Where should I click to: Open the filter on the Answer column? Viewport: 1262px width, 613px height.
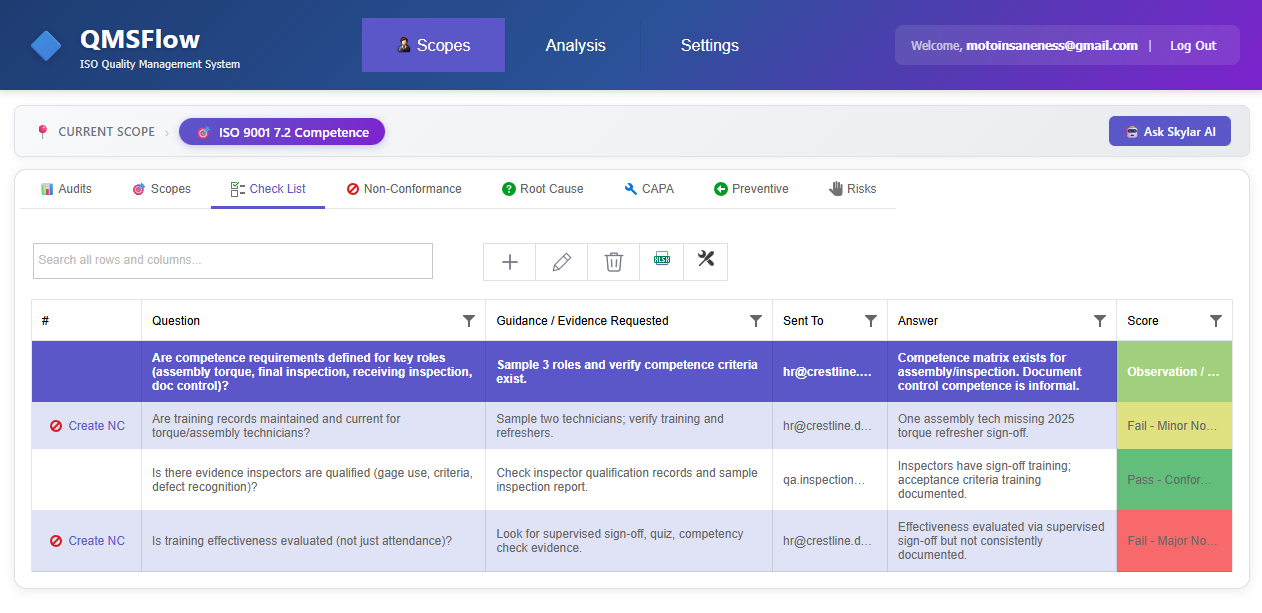pyautogui.click(x=1100, y=321)
